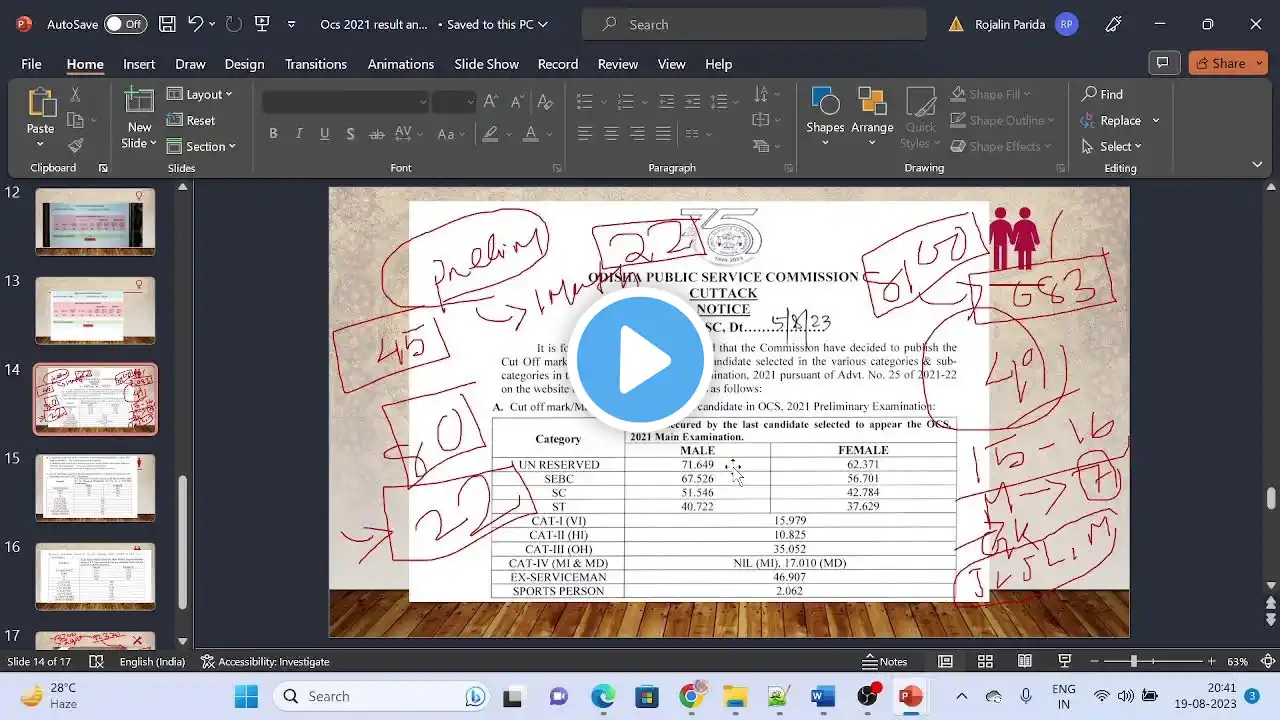
Task: Start slideshow from beginning icon
Action: [262, 24]
